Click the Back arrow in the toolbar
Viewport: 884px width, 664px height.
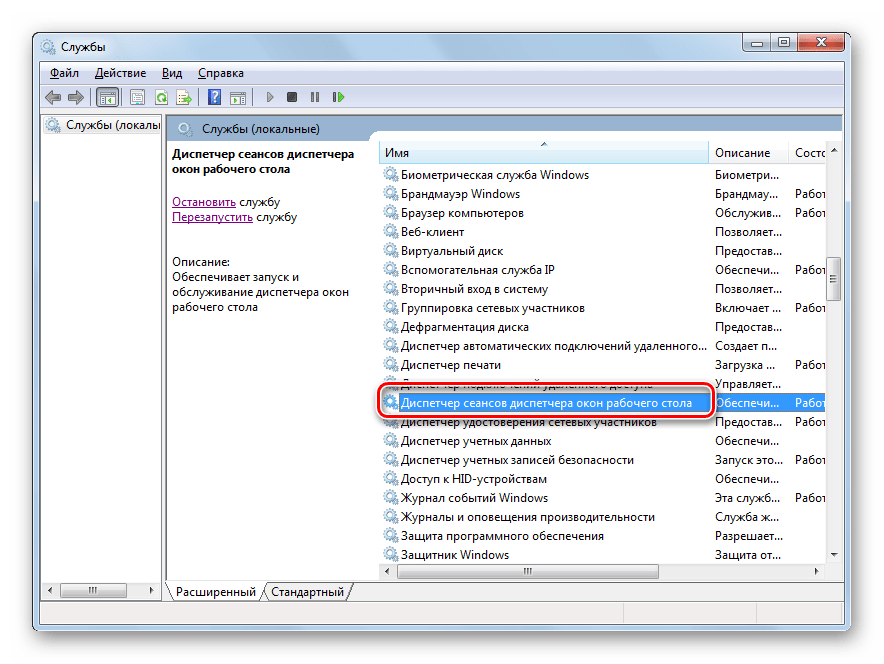(53, 97)
